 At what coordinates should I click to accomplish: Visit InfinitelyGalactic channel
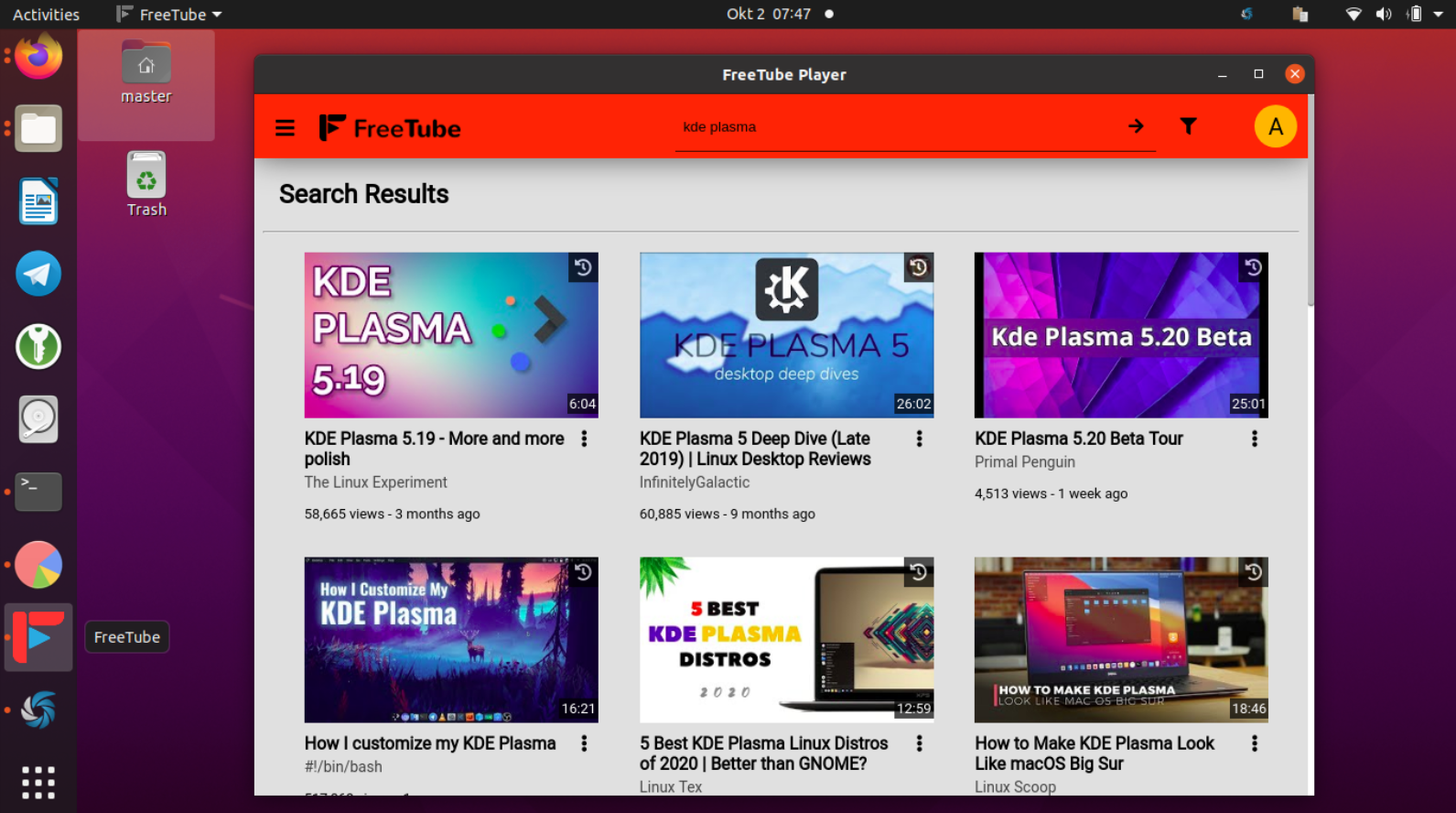[695, 482]
